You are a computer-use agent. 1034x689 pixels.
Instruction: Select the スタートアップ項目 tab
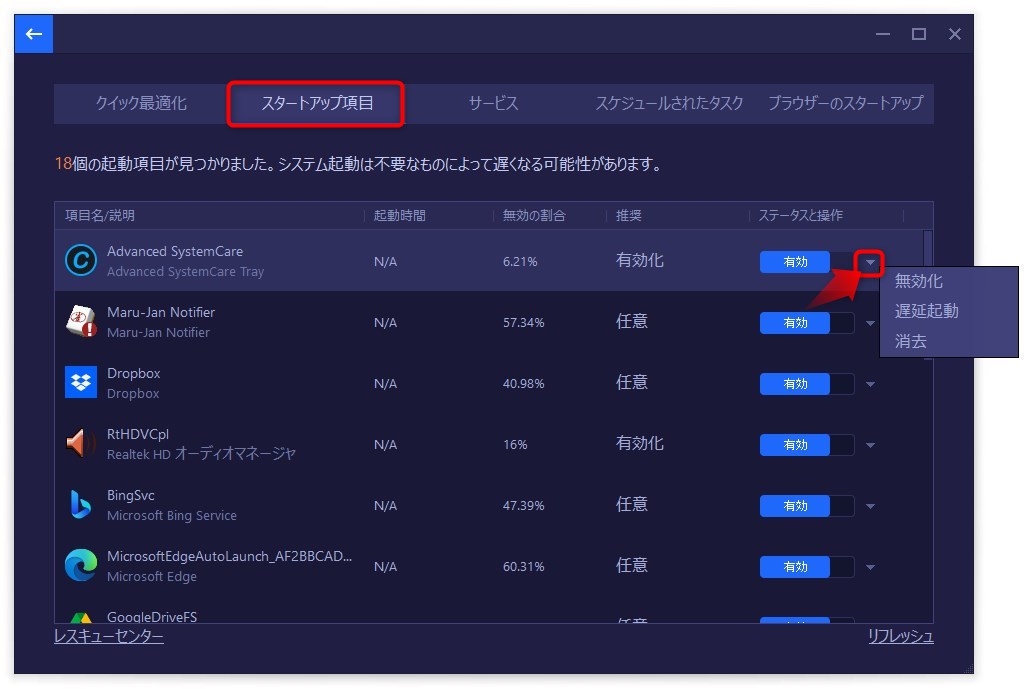[x=317, y=104]
